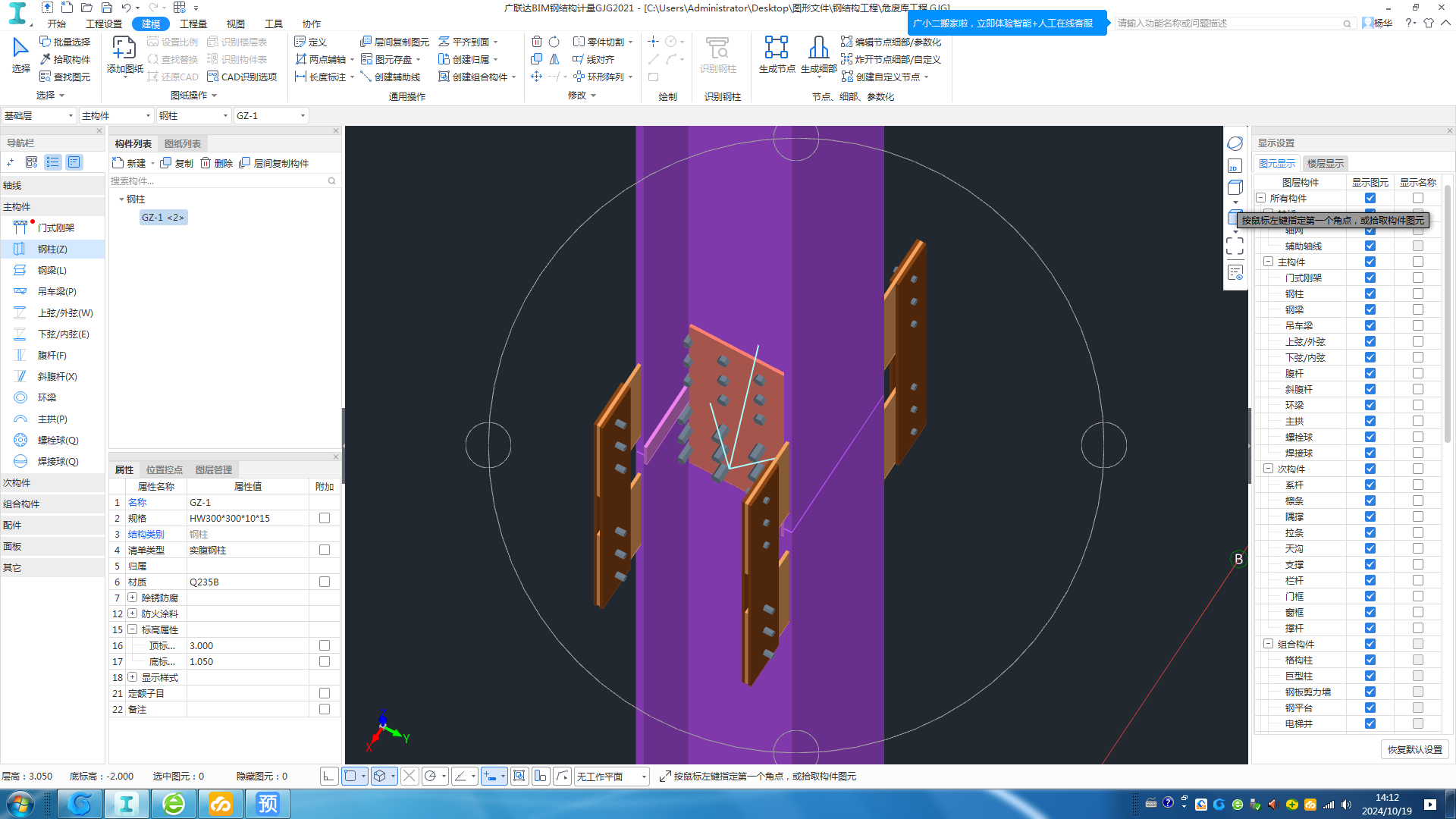The height and width of the screenshot is (819, 1456).
Task: Toggle 所有构件 display element checkbox
Action: click(x=1370, y=198)
